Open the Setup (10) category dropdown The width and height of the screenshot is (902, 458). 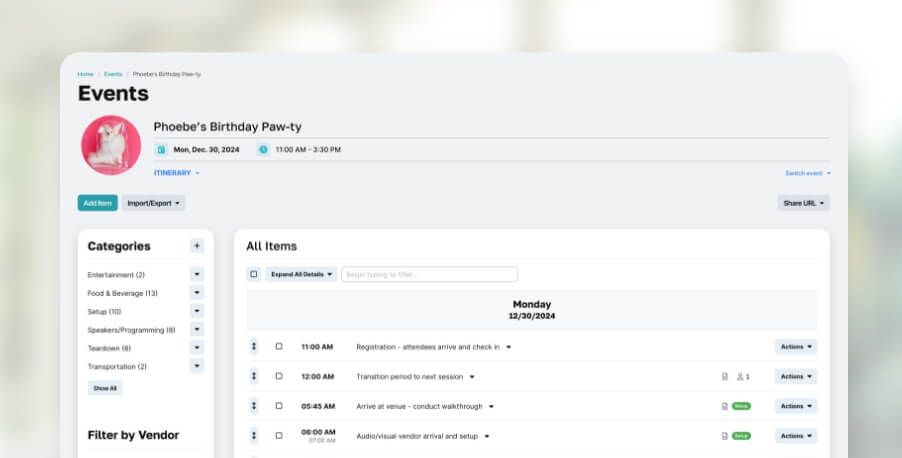[197, 311]
